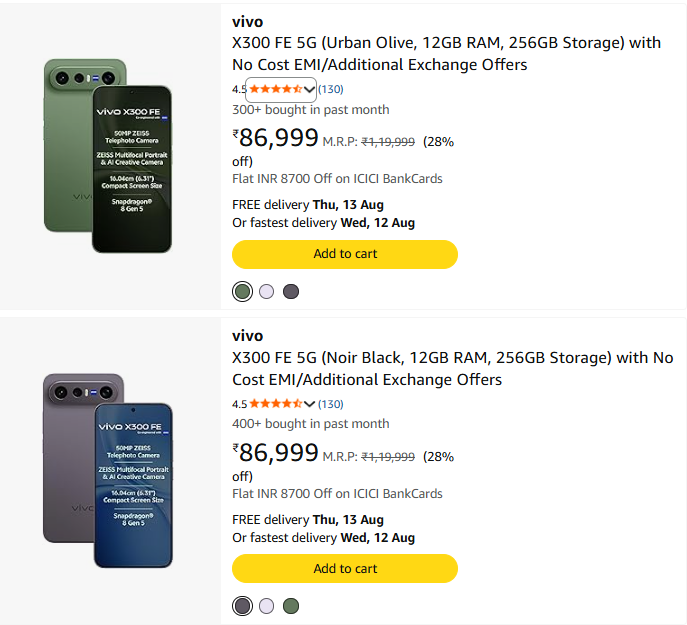
Task: Pick green swatch under Noir Black listing
Action: coord(291,606)
